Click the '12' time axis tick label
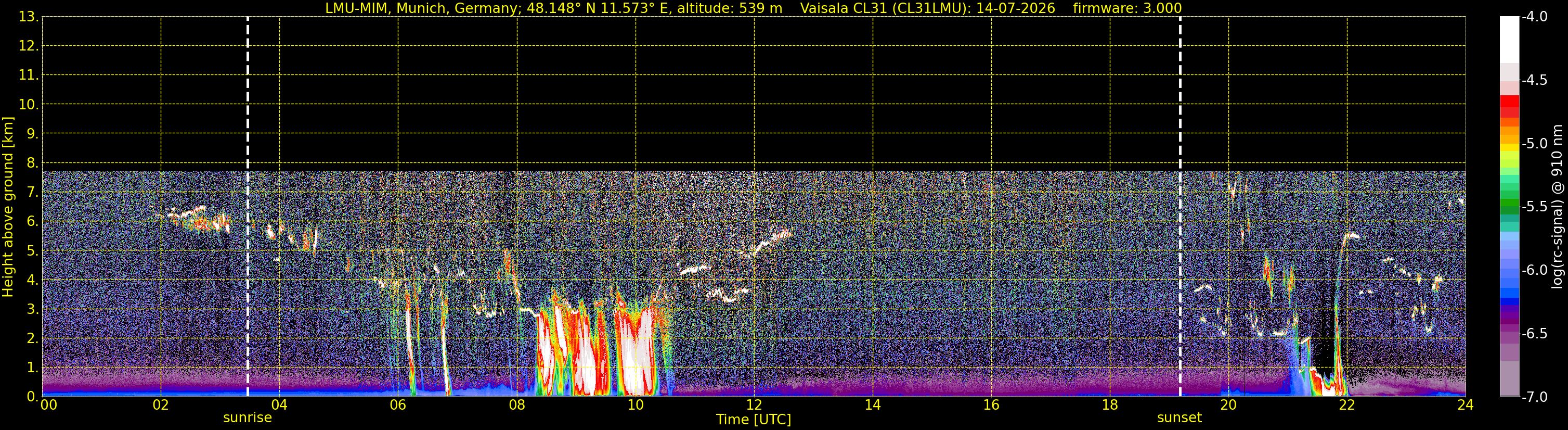This screenshot has height=430, width=1568. [x=754, y=405]
